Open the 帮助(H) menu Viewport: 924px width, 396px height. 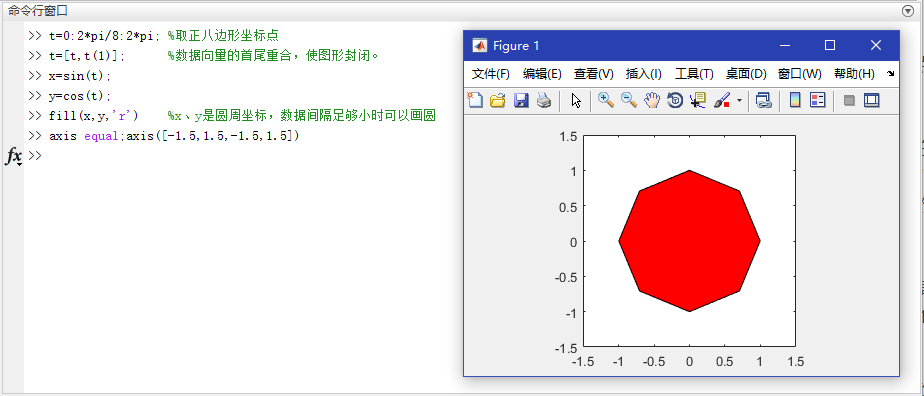click(854, 74)
